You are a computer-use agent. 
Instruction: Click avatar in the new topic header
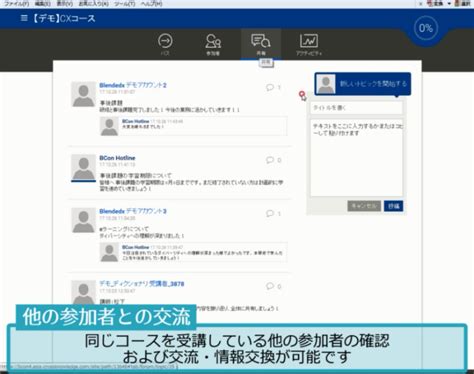click(326, 84)
